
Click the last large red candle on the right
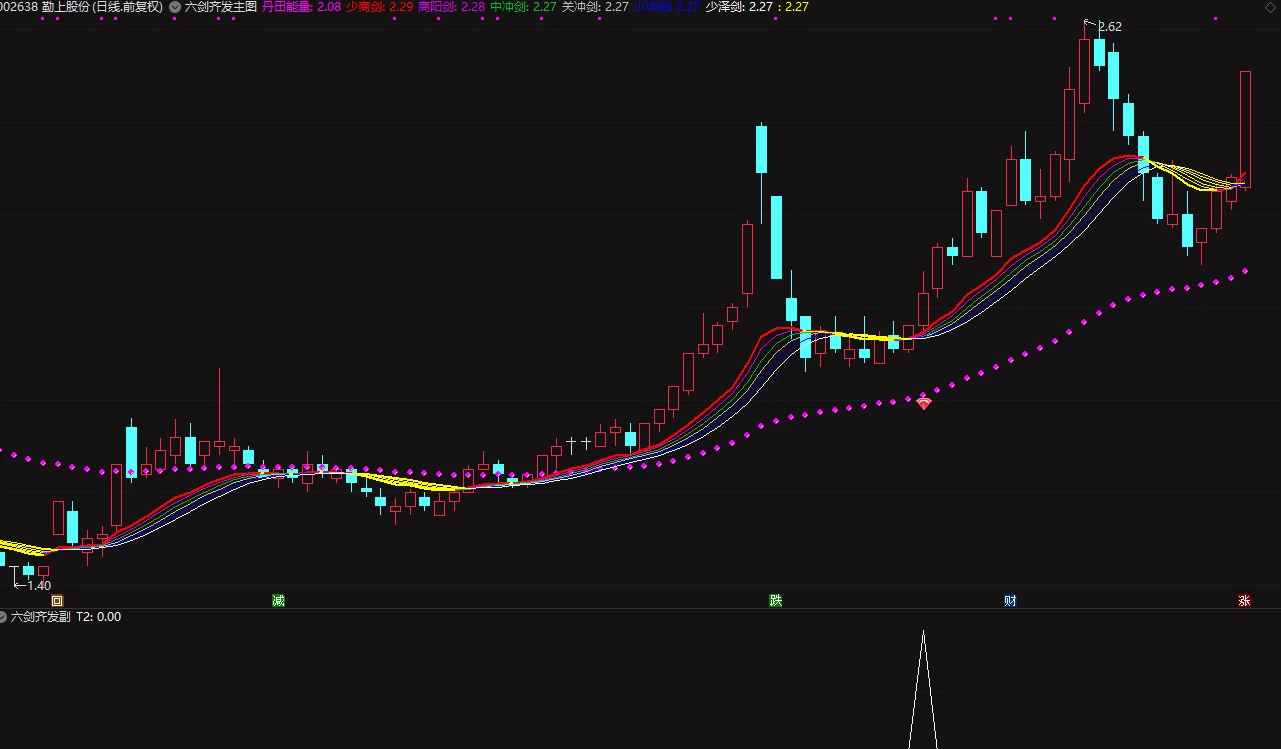(x=1246, y=129)
